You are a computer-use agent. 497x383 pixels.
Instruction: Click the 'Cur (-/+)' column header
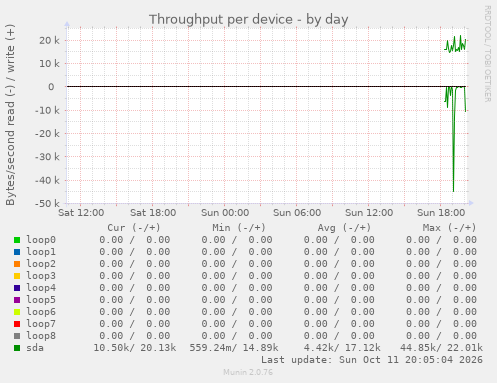(134, 228)
